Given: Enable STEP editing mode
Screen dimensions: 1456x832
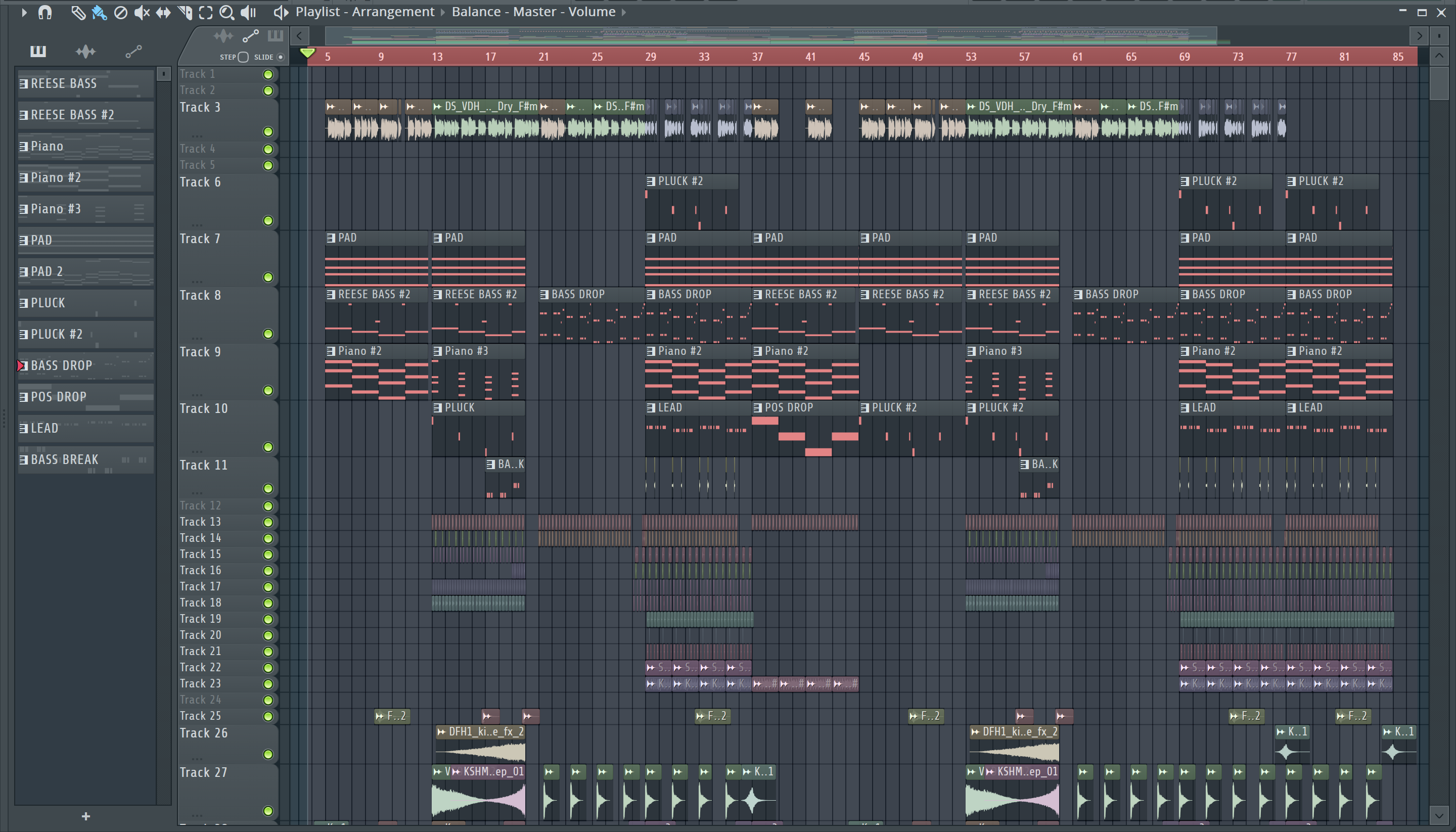Looking at the screenshot, I should pos(244,57).
